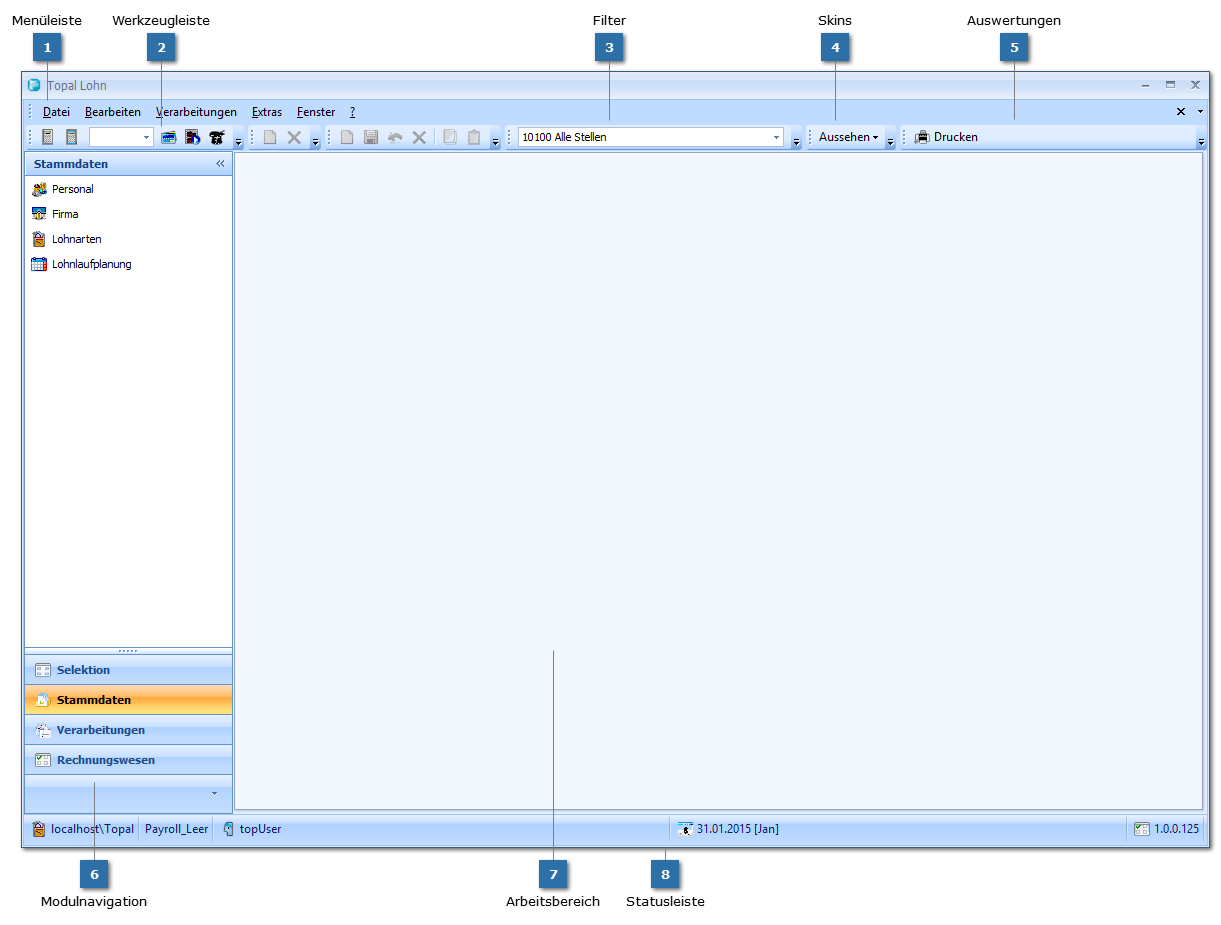Collapse the Stammdaten panel with double chevron
Viewport: 1221px width, 925px height.
pyautogui.click(x=220, y=164)
